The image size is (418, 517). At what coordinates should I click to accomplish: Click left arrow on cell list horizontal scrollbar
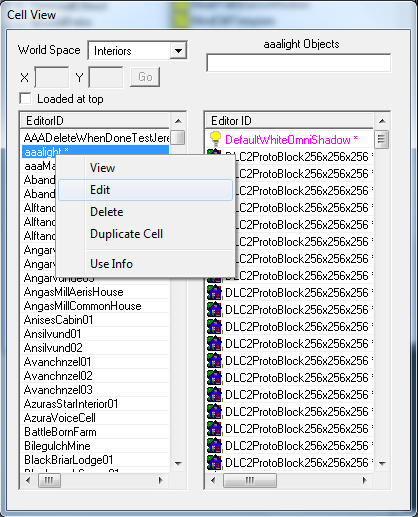pos(28,480)
